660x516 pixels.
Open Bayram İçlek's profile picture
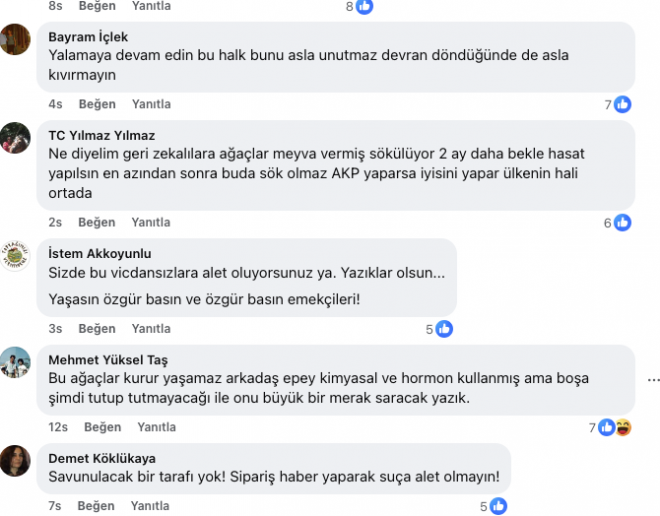15,39
